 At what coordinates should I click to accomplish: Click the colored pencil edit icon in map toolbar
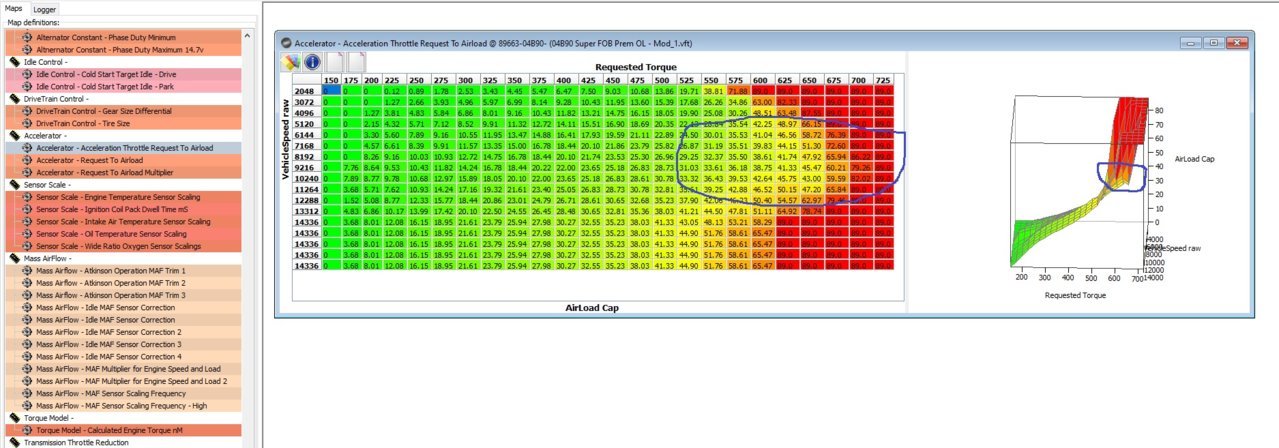coord(290,63)
